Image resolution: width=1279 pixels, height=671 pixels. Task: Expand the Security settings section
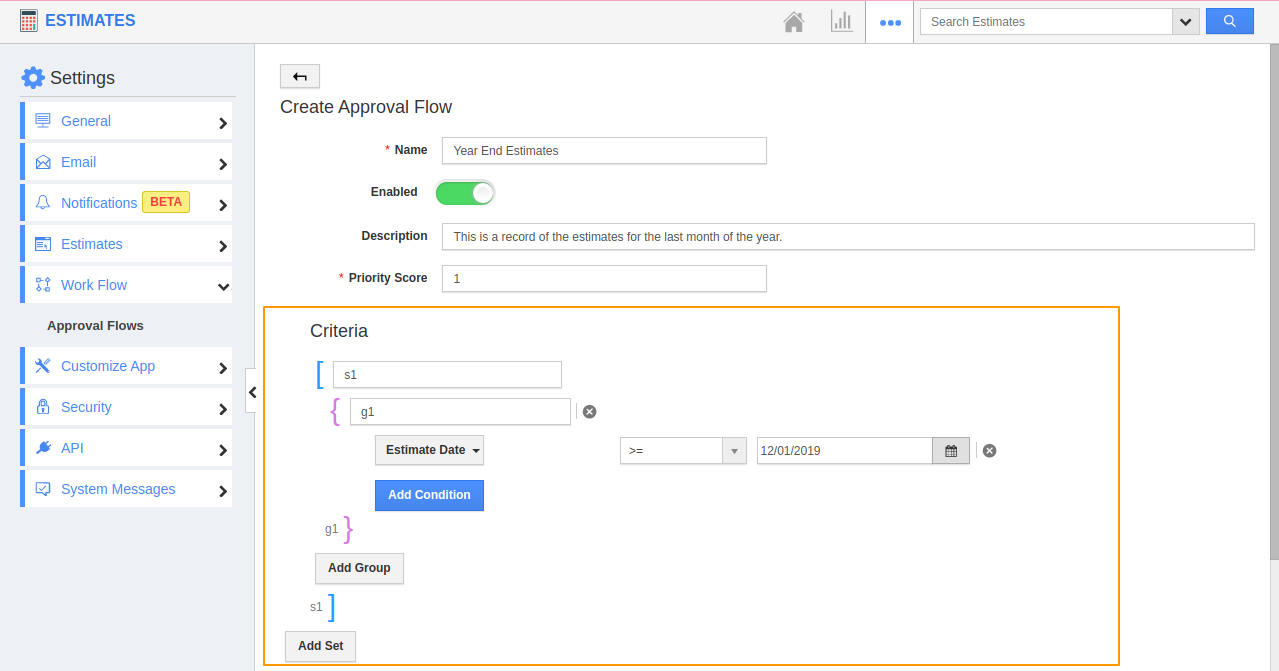tap(126, 407)
